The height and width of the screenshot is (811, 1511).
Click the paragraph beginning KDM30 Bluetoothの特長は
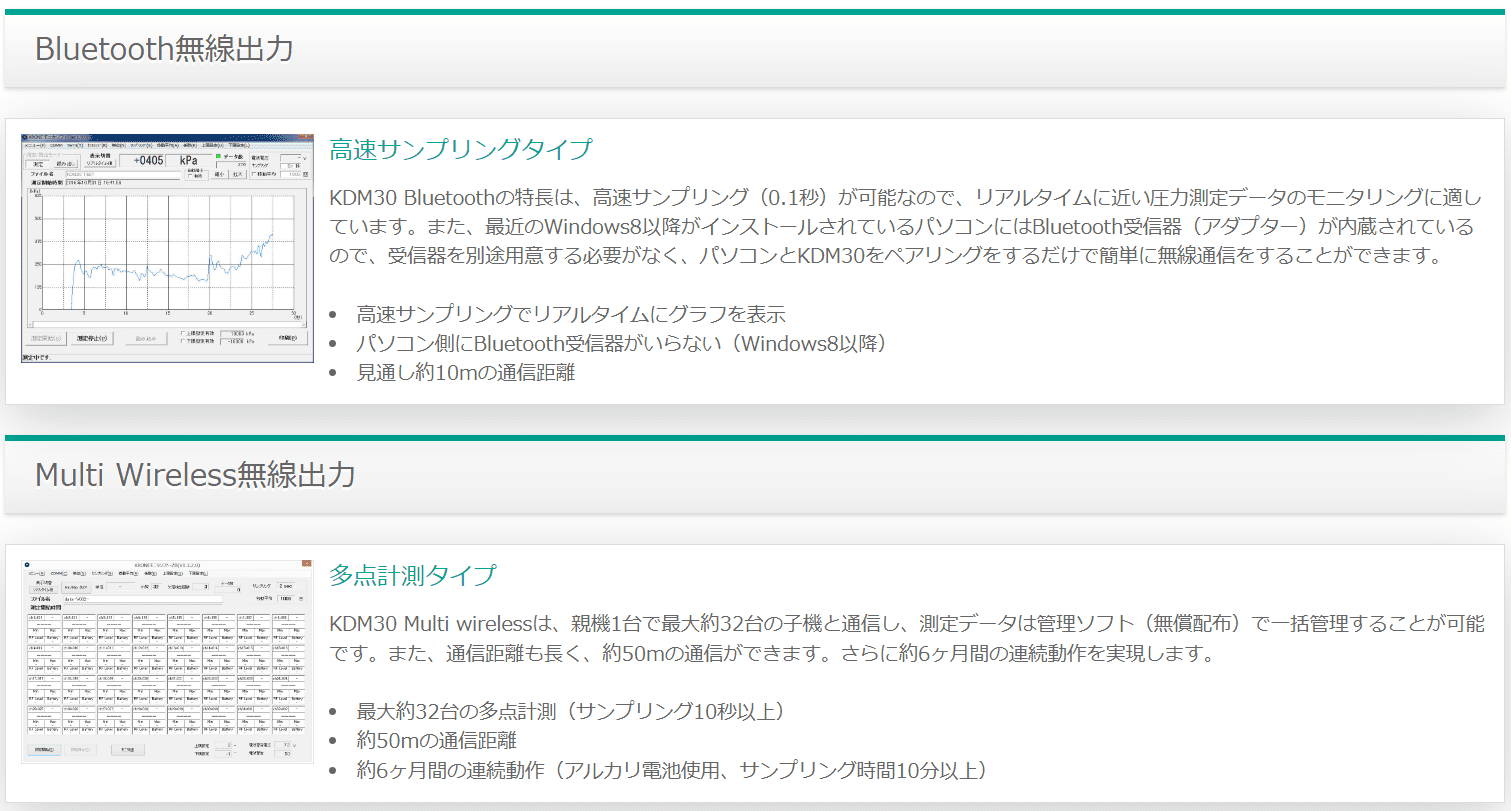click(x=905, y=227)
